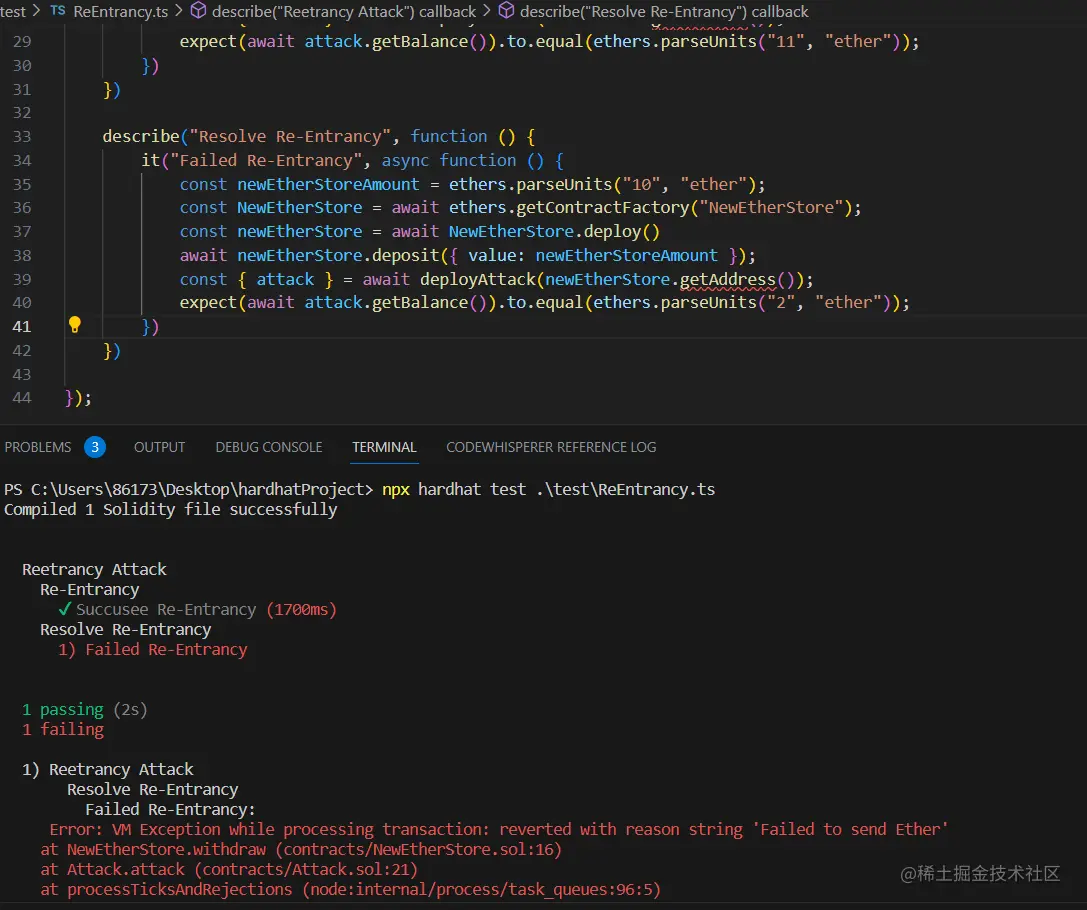Click the underlined getAddress call on line 39
This screenshot has height=910, width=1087.
coord(727,279)
